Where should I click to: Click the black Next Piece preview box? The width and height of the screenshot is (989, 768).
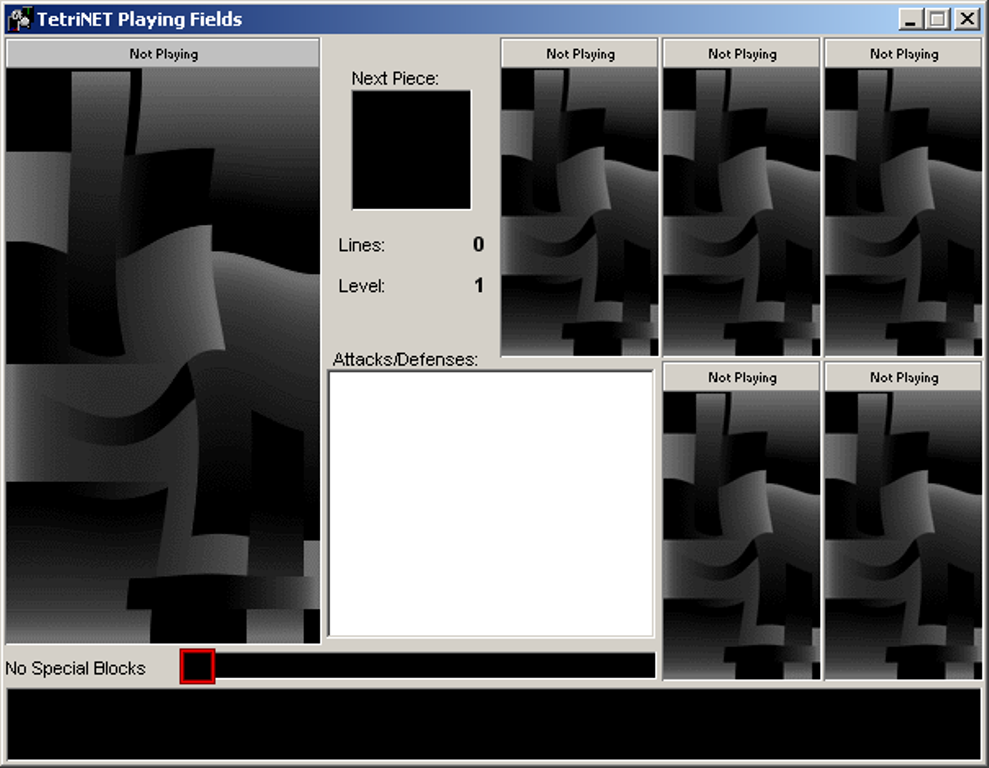tap(411, 150)
